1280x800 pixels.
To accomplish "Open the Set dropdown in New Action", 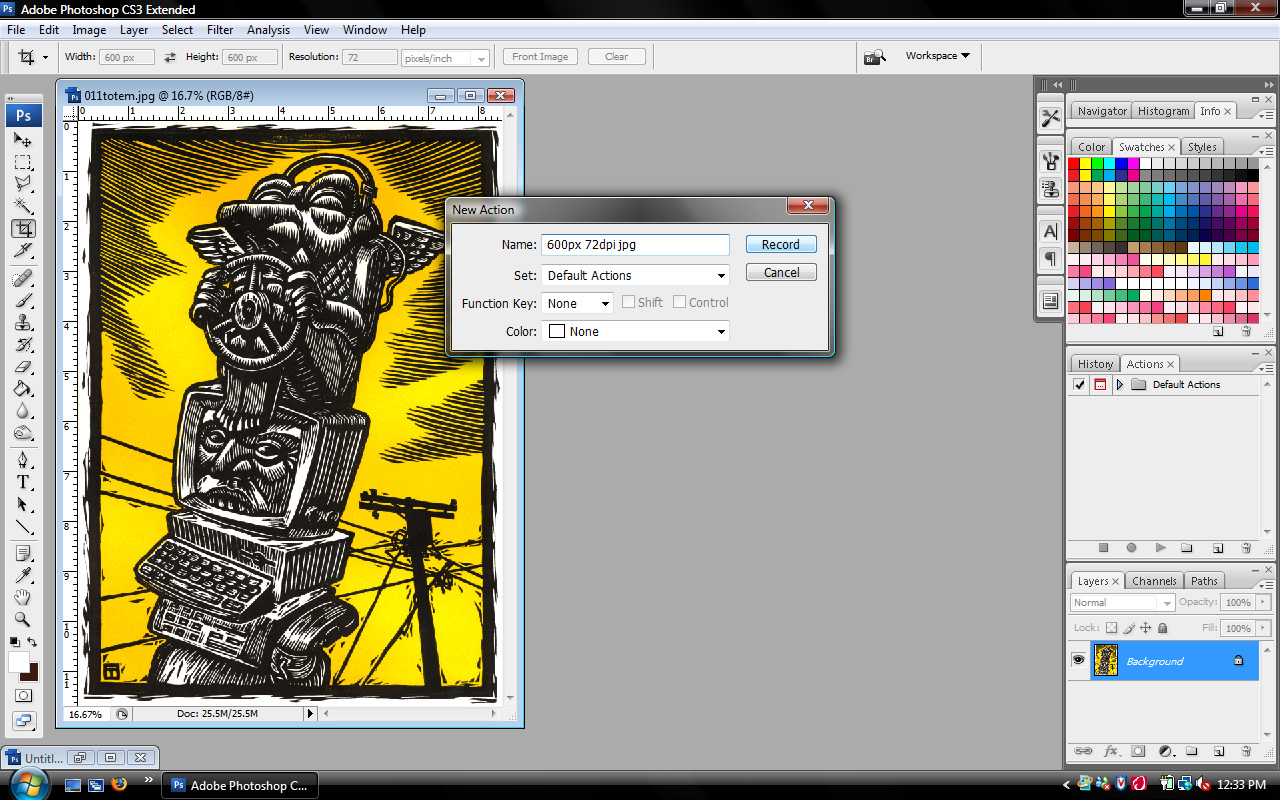I will tap(635, 275).
